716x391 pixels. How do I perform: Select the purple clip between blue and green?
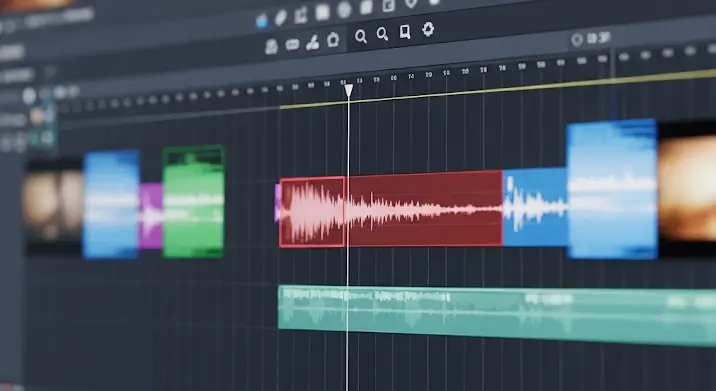click(151, 216)
